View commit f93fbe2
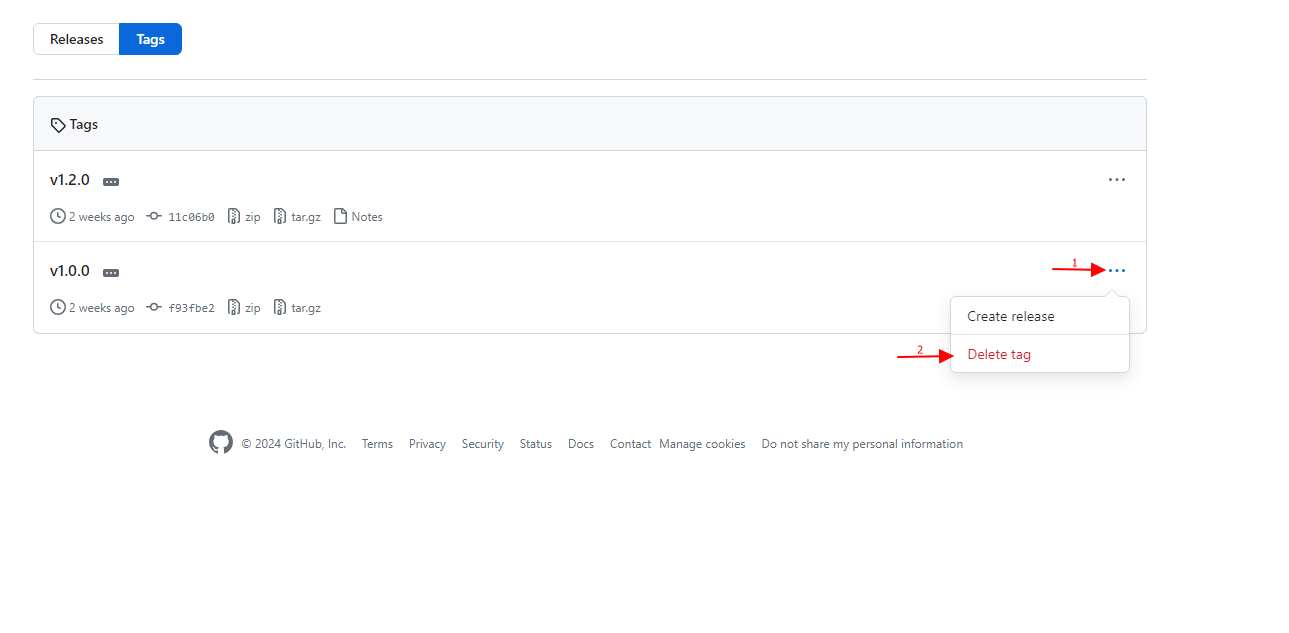 point(190,308)
